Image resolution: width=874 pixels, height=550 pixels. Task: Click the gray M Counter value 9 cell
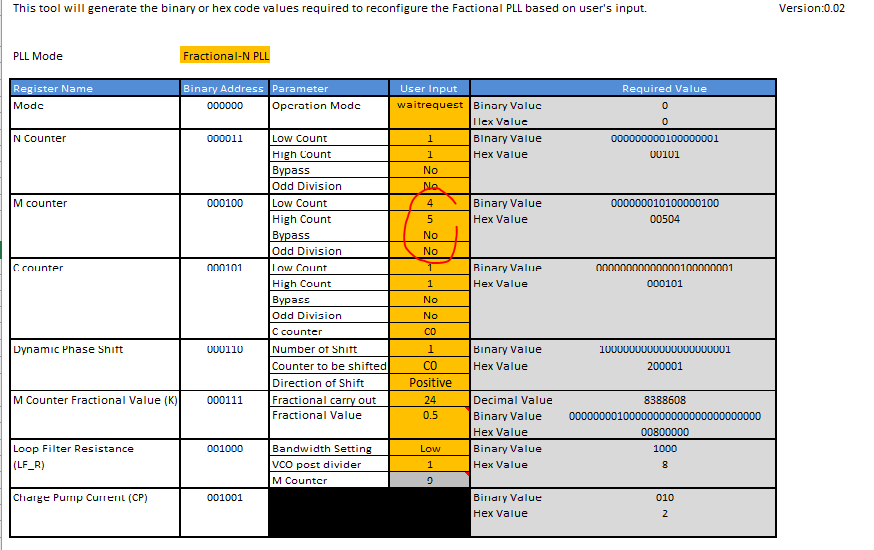430,480
